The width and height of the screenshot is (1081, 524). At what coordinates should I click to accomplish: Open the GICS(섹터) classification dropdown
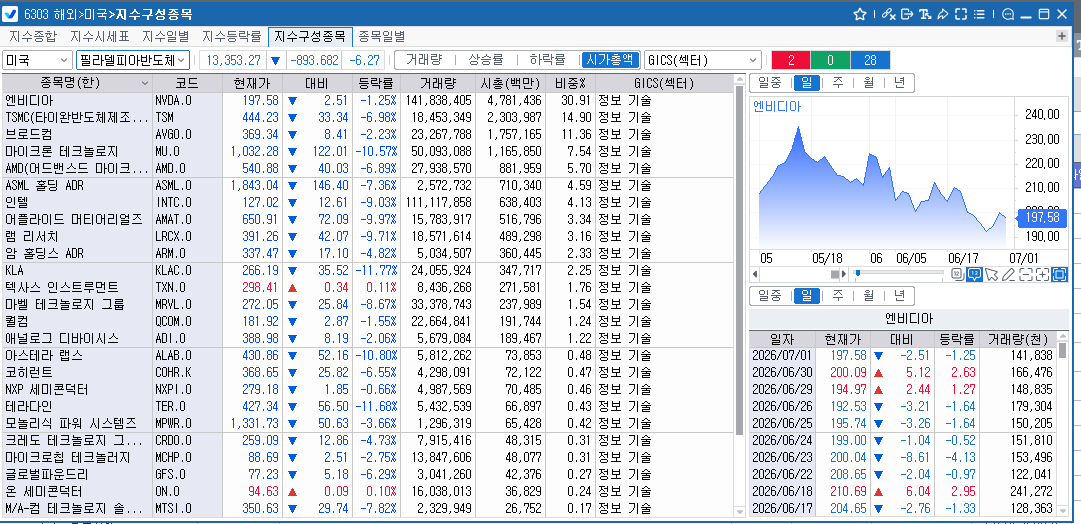click(703, 60)
